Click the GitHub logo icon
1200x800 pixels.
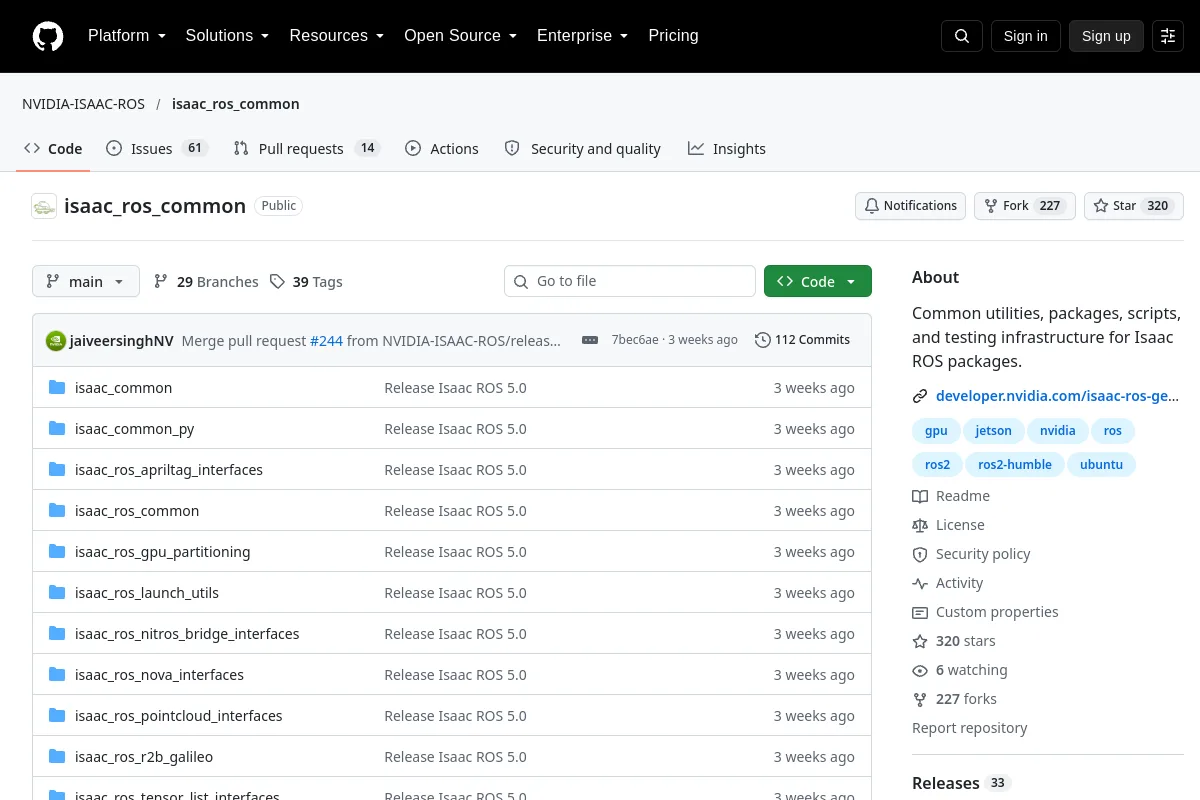(x=47, y=36)
